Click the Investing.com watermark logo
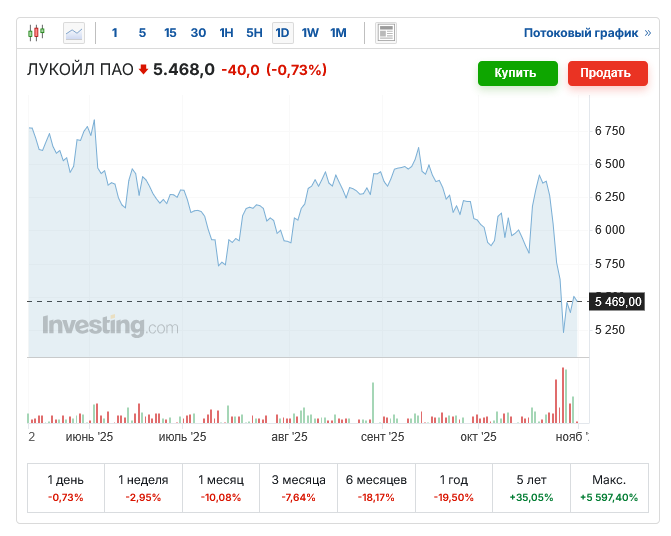The height and width of the screenshot is (536, 671). coord(110,326)
